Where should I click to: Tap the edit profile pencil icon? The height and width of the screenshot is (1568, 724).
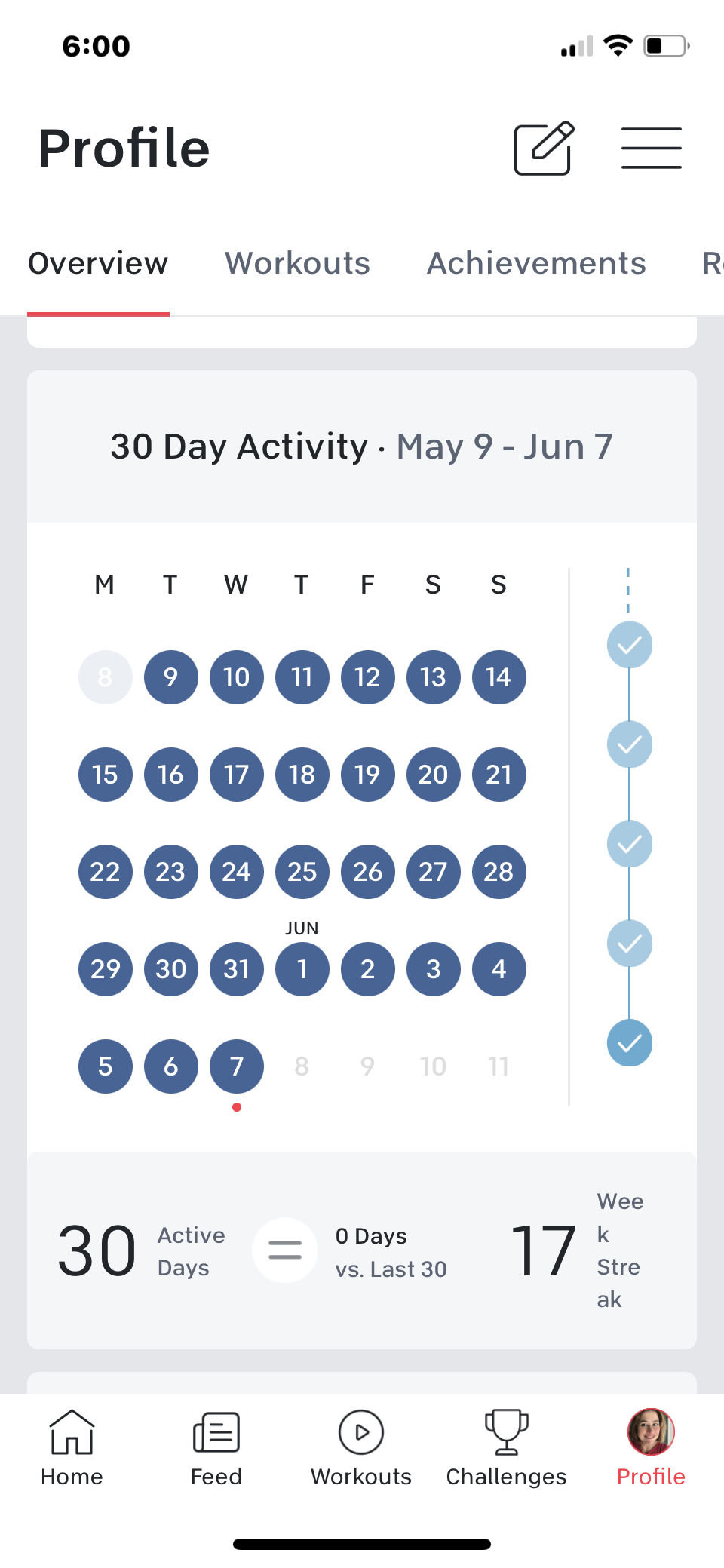[544, 148]
